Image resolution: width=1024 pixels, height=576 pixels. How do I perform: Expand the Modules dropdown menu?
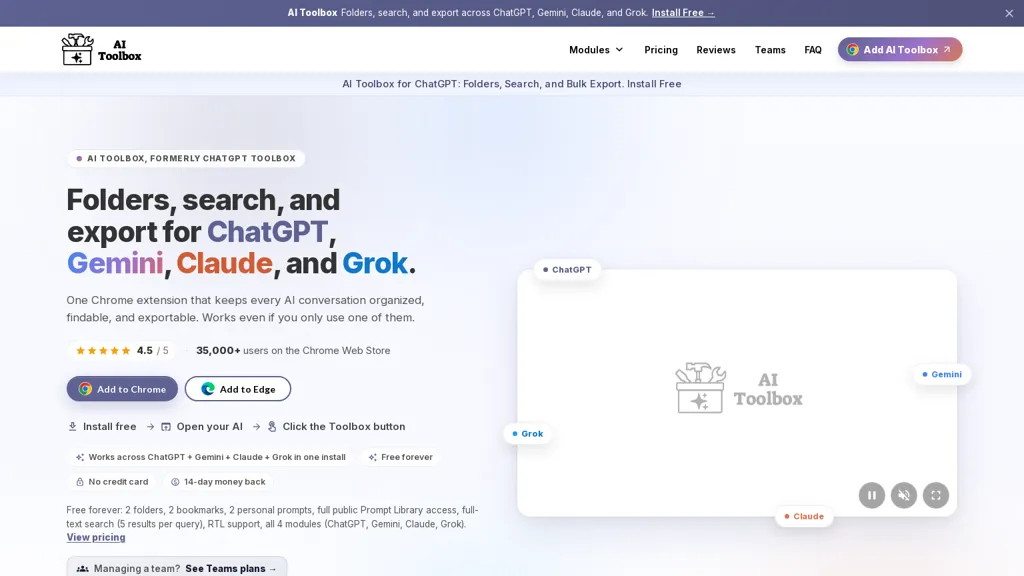click(x=596, y=50)
